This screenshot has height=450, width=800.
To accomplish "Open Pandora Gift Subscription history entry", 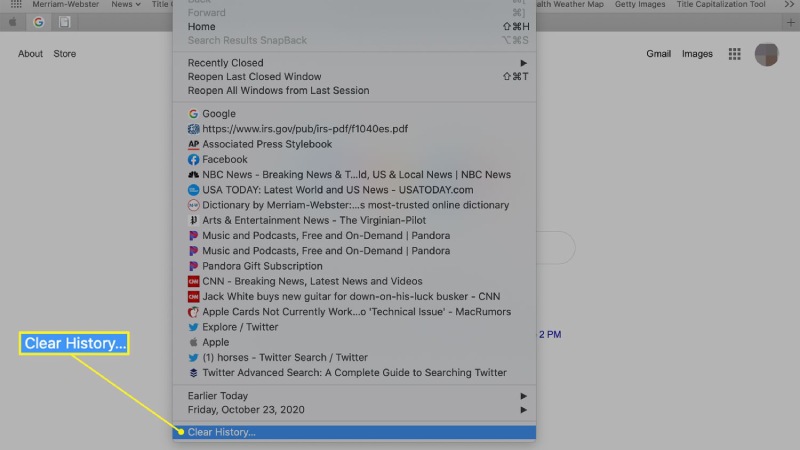I will (x=354, y=266).
